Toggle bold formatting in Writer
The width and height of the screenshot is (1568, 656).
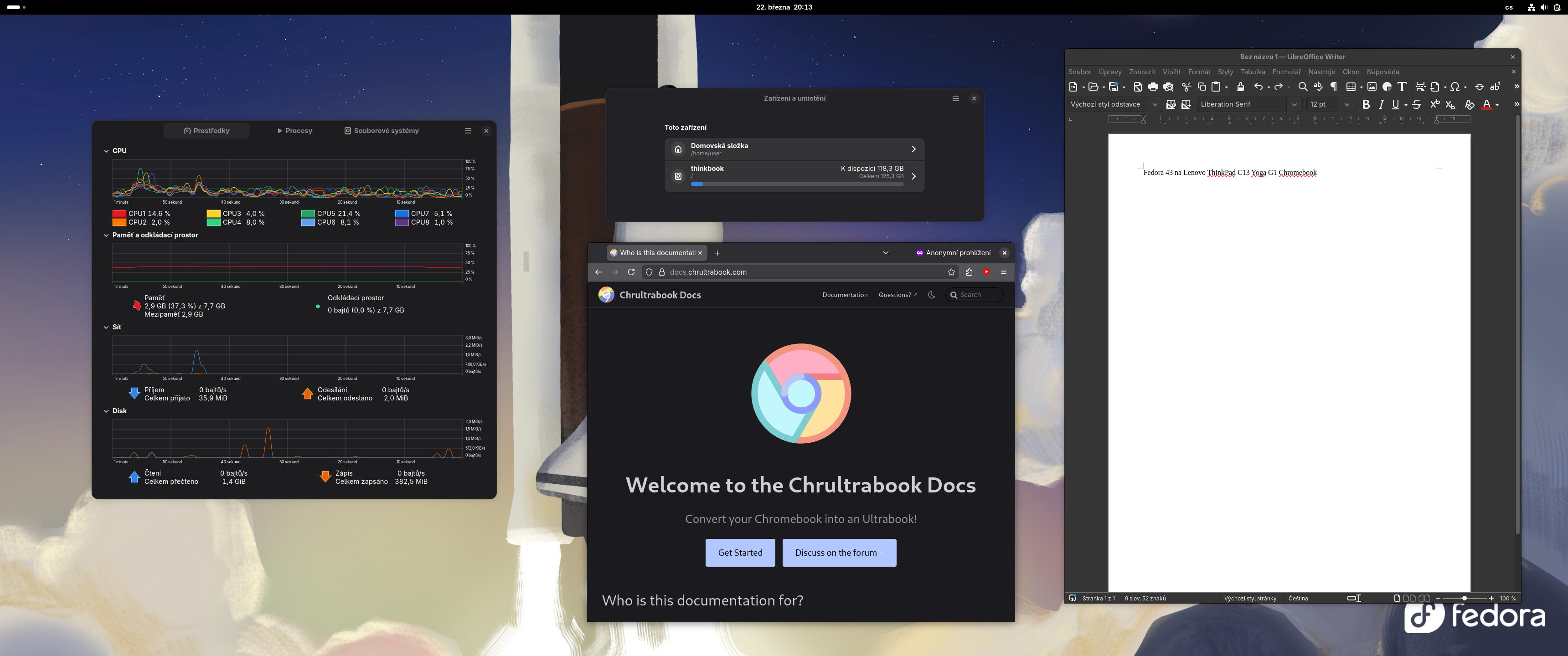pos(1366,105)
